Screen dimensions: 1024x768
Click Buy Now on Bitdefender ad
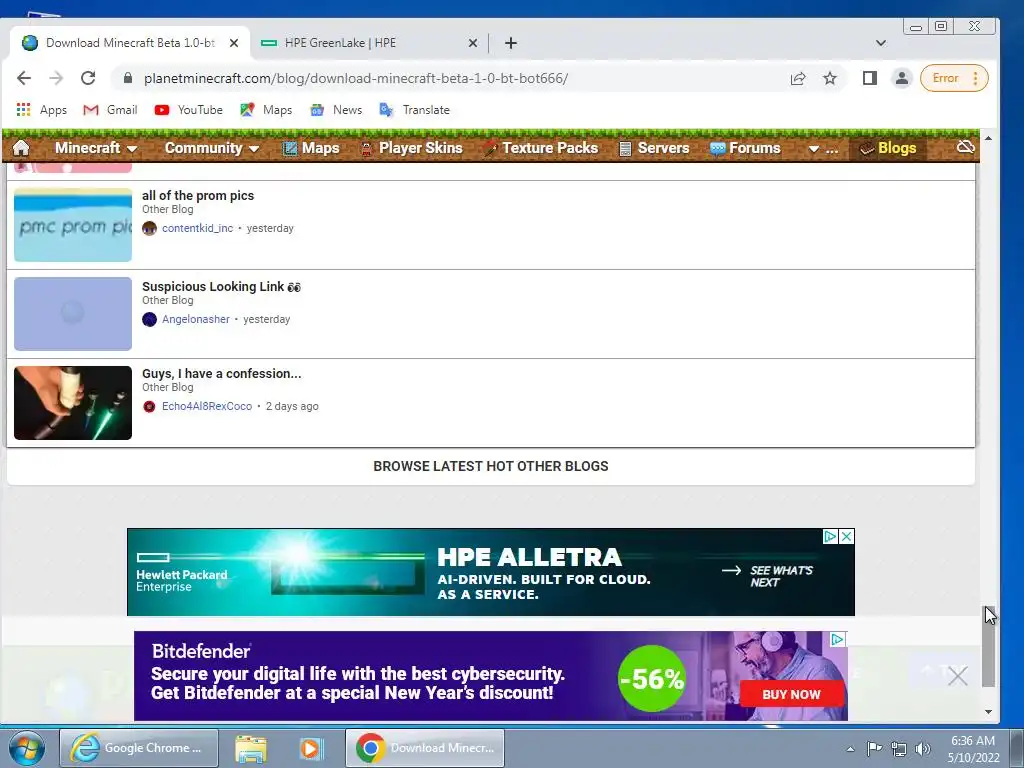[792, 694]
